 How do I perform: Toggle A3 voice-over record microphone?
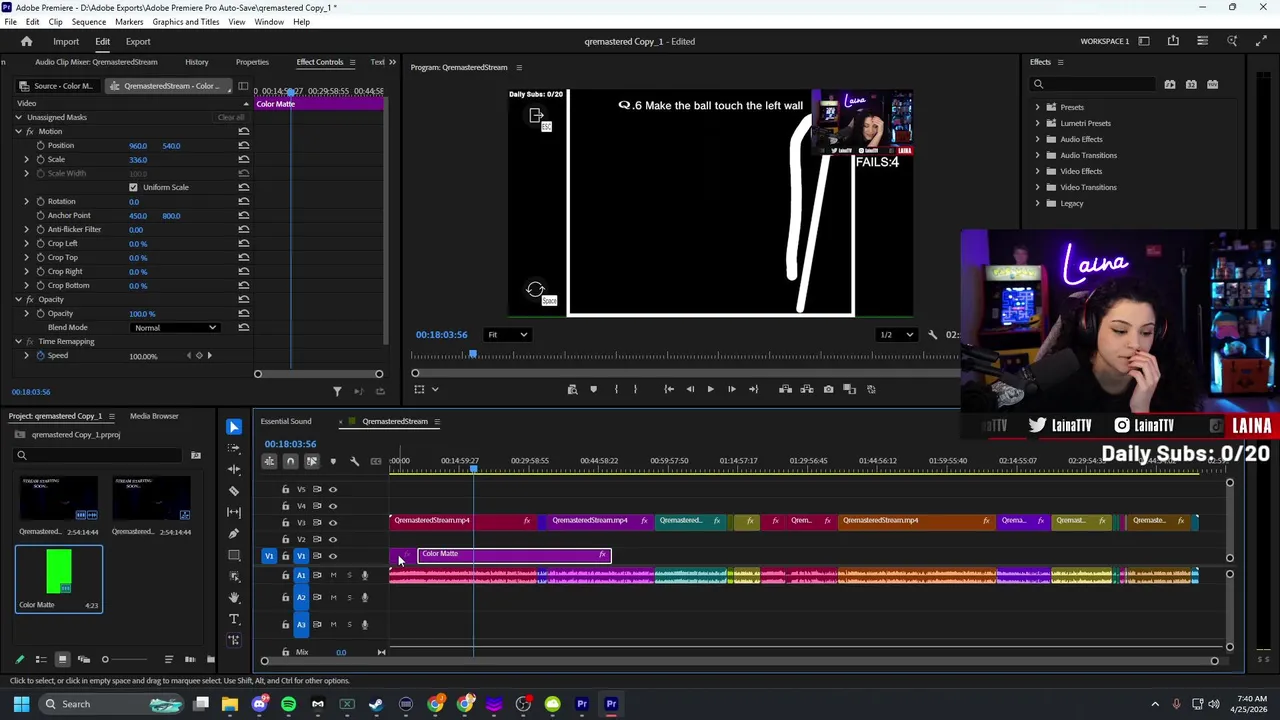click(364, 624)
